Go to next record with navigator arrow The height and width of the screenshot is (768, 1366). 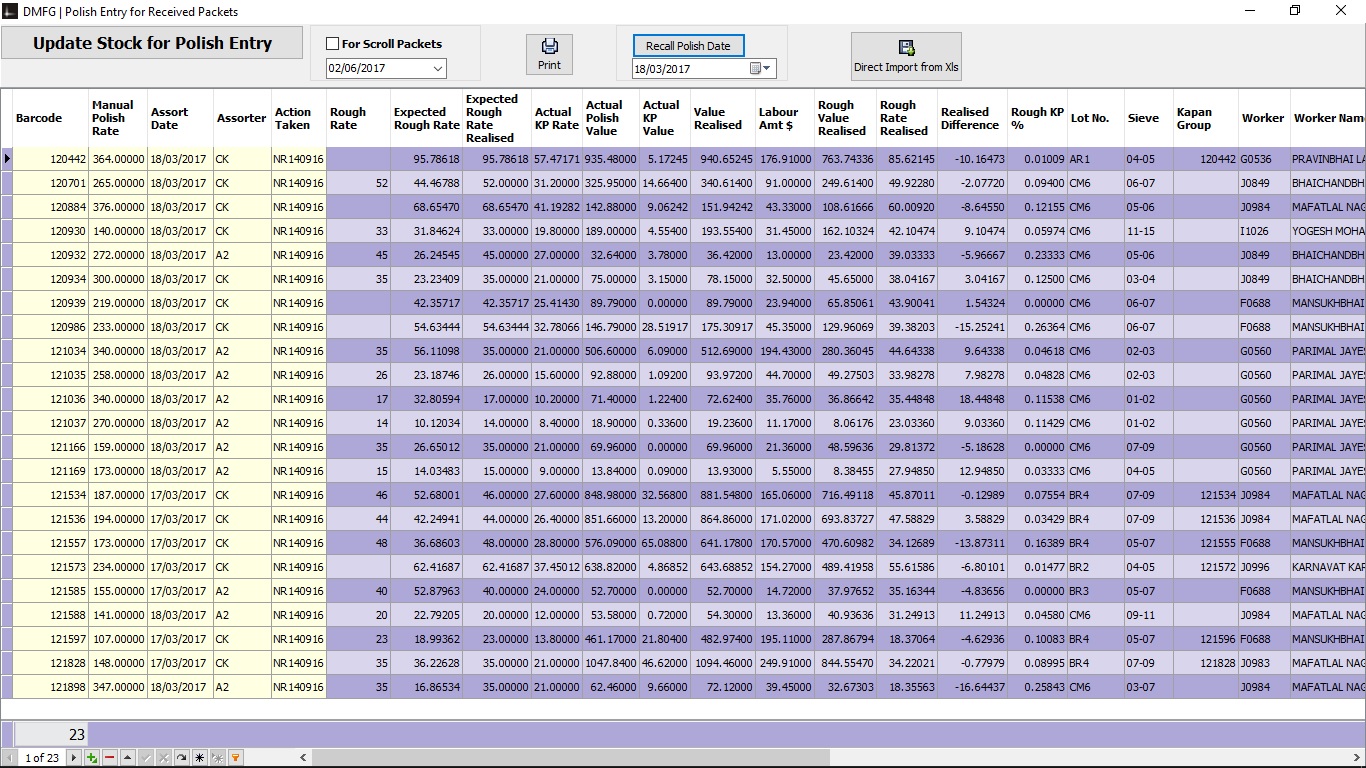click(x=74, y=757)
